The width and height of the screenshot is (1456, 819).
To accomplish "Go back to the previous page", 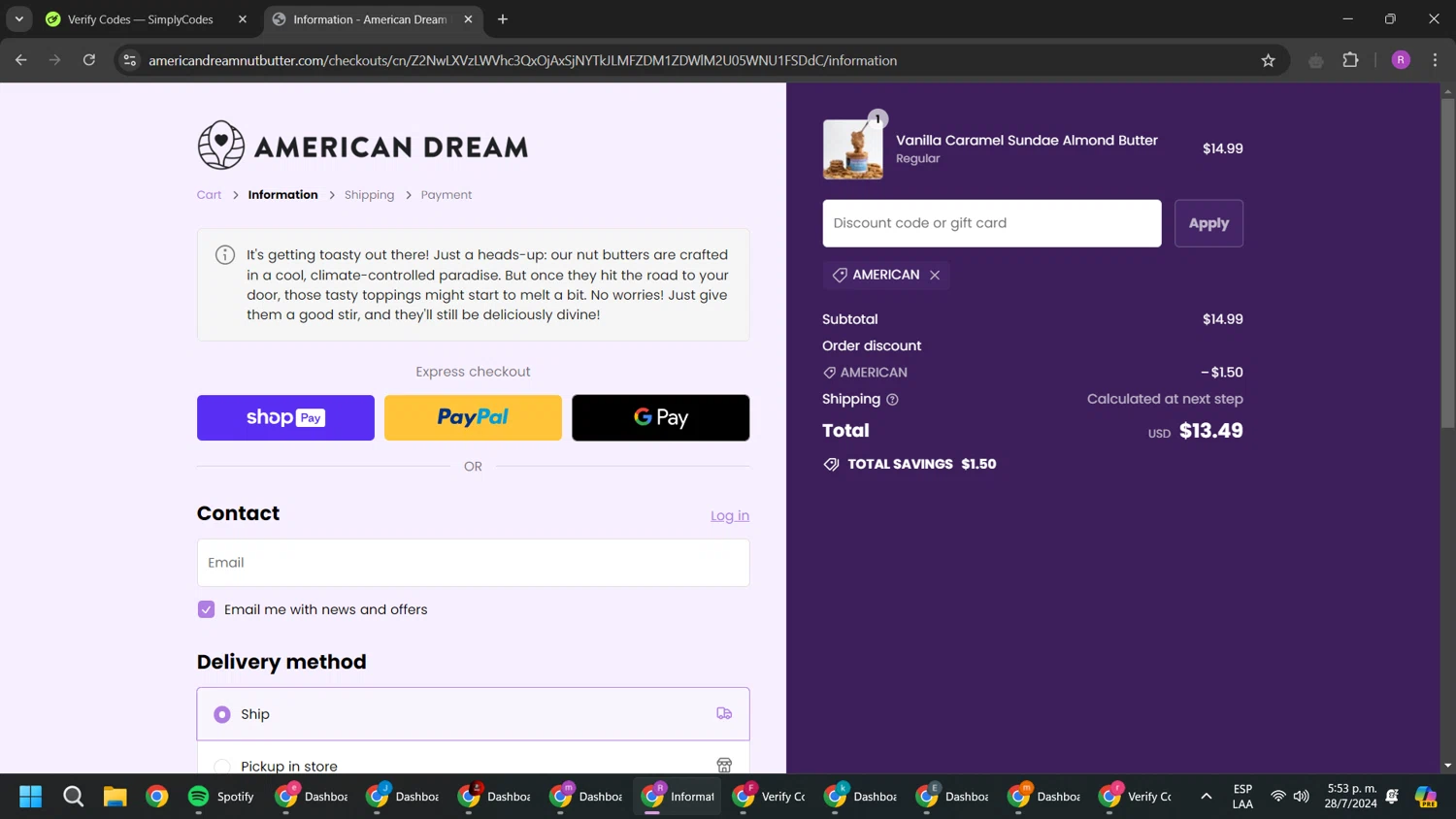I will 21,60.
